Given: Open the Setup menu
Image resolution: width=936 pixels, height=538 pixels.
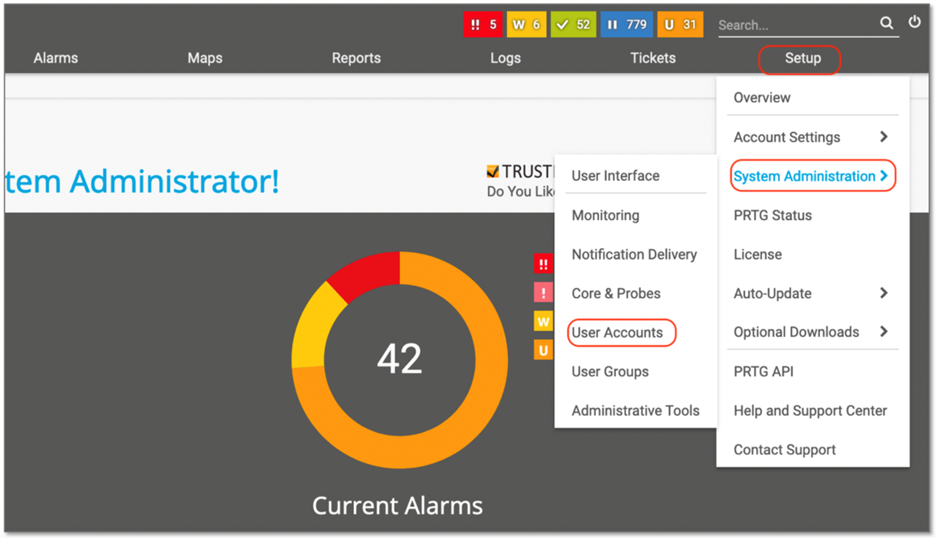Looking at the screenshot, I should [x=802, y=58].
